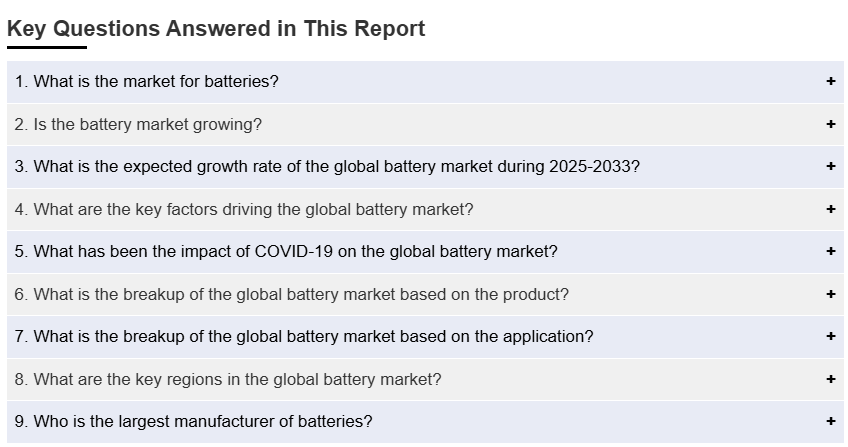Click plus icon beside 'What is the market for batteries?'
The width and height of the screenshot is (848, 447).
pos(831,82)
